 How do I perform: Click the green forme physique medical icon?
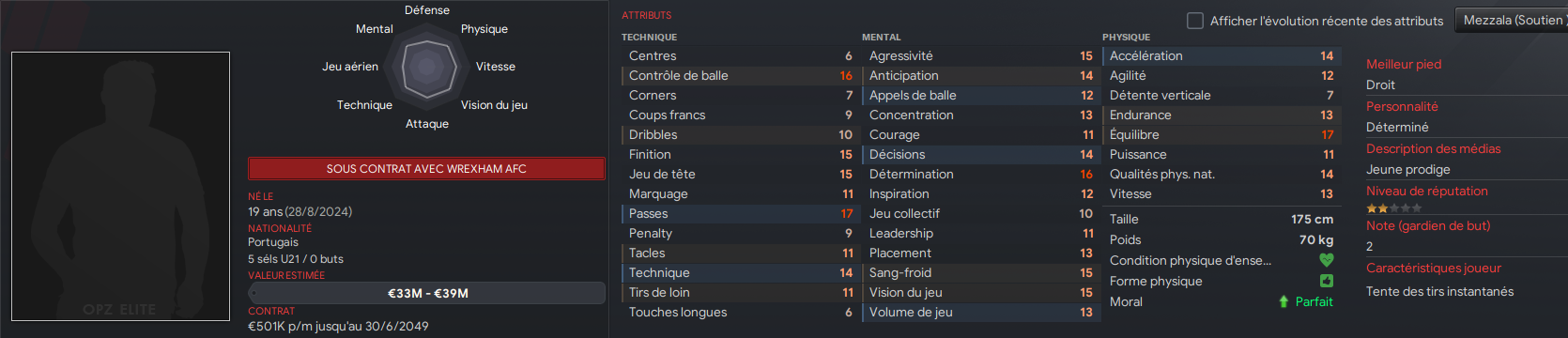(x=1327, y=281)
